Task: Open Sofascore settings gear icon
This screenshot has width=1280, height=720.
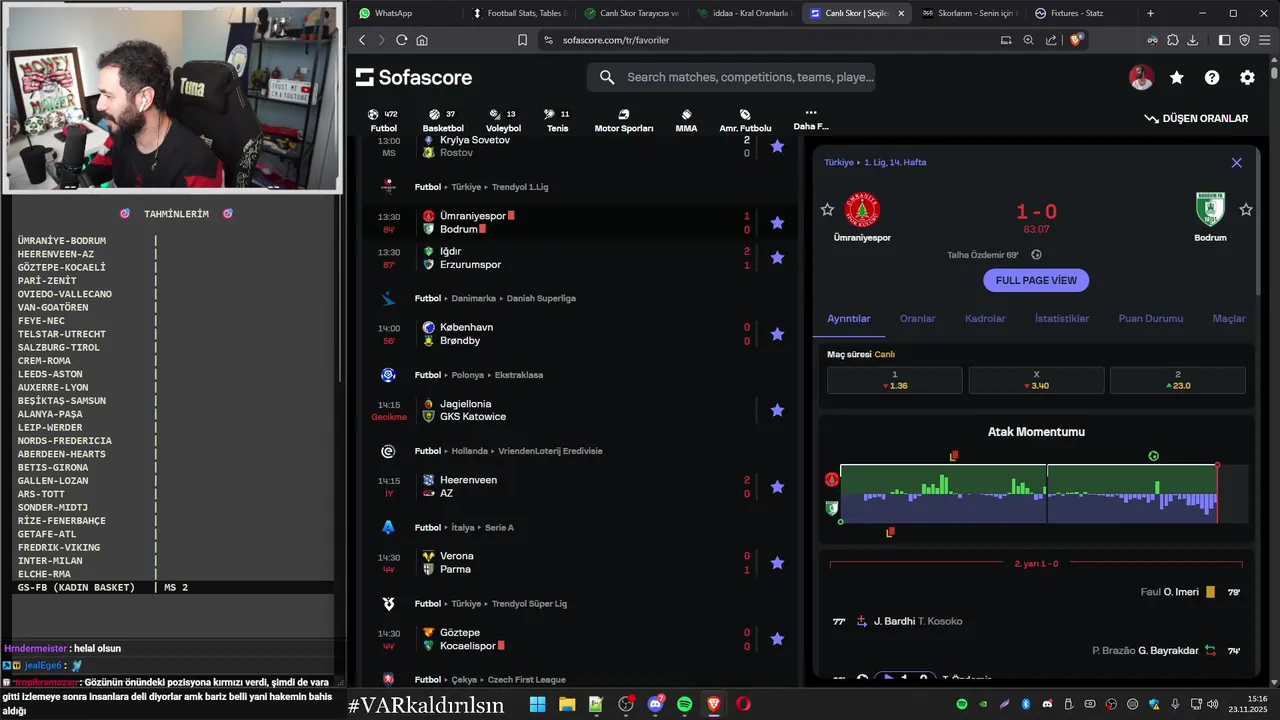Action: [x=1247, y=77]
